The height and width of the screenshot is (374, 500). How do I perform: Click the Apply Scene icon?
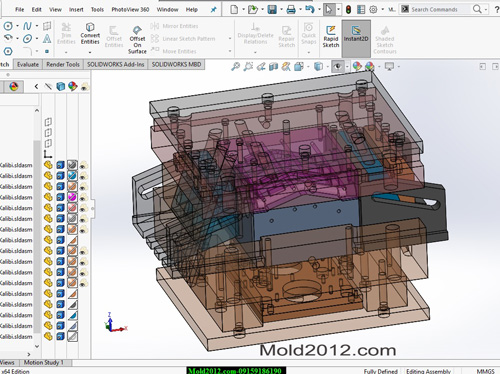(370, 66)
